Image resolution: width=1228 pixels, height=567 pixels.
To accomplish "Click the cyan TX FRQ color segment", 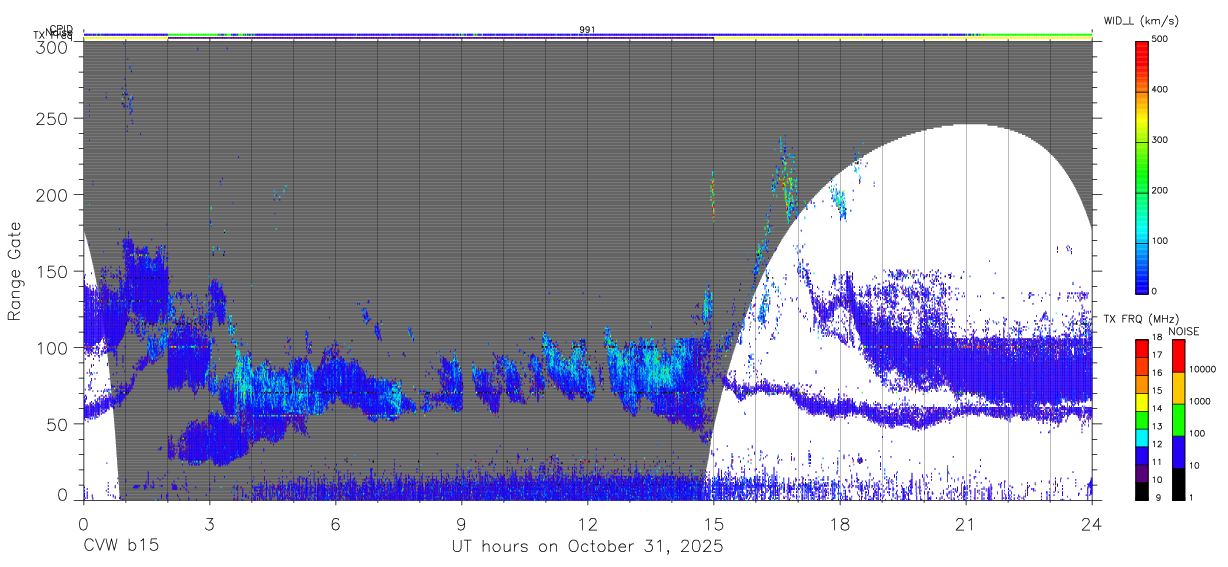I will [x=1141, y=436].
